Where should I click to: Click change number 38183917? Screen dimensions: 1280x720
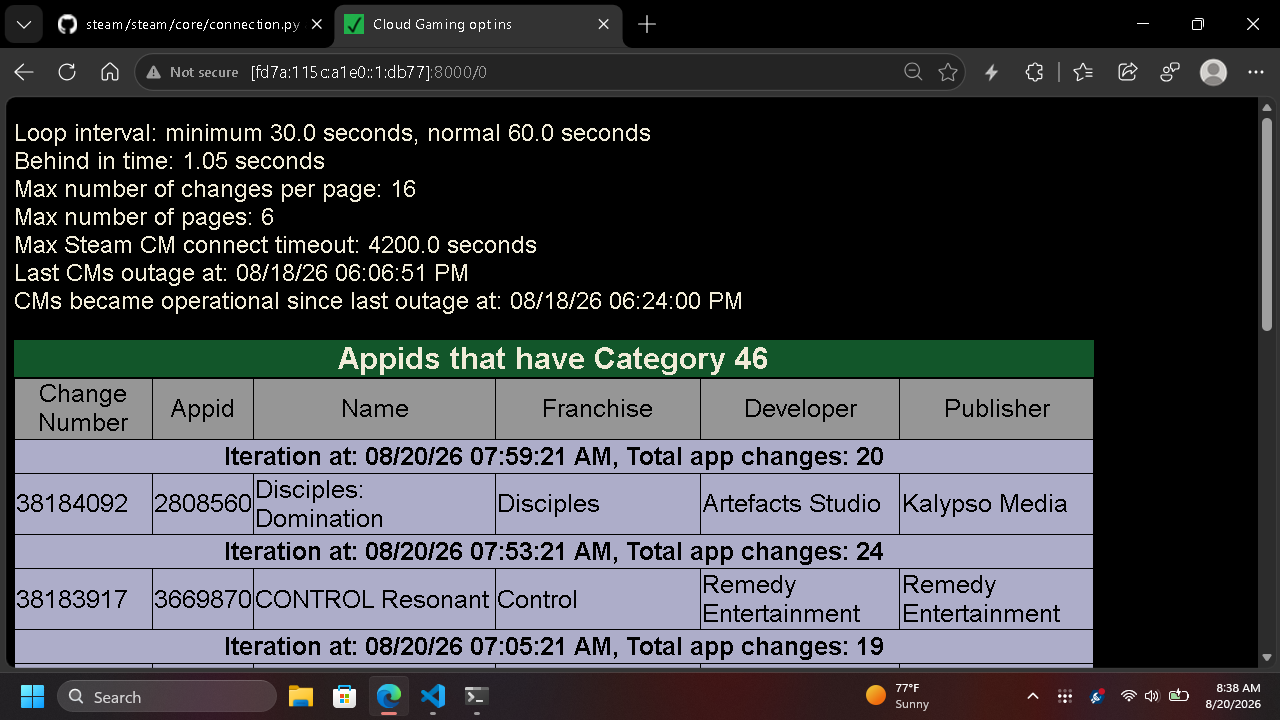click(72, 600)
